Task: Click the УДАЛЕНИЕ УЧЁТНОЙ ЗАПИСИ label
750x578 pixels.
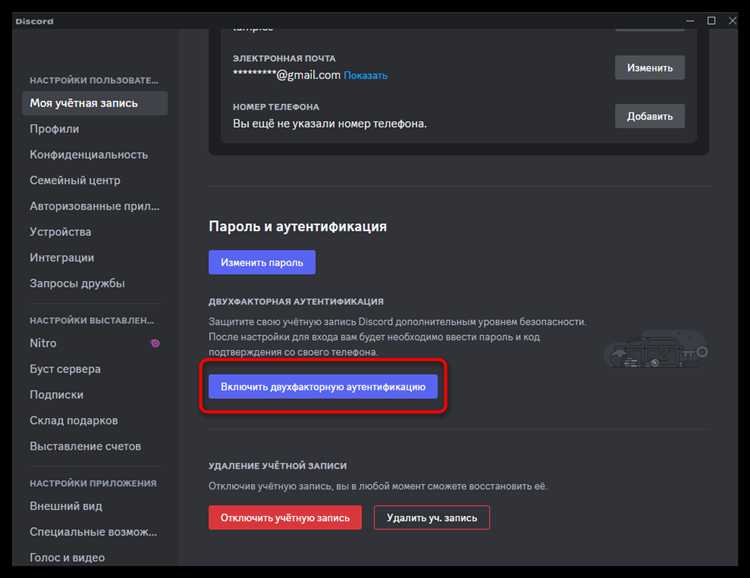Action: pyautogui.click(x=277, y=466)
